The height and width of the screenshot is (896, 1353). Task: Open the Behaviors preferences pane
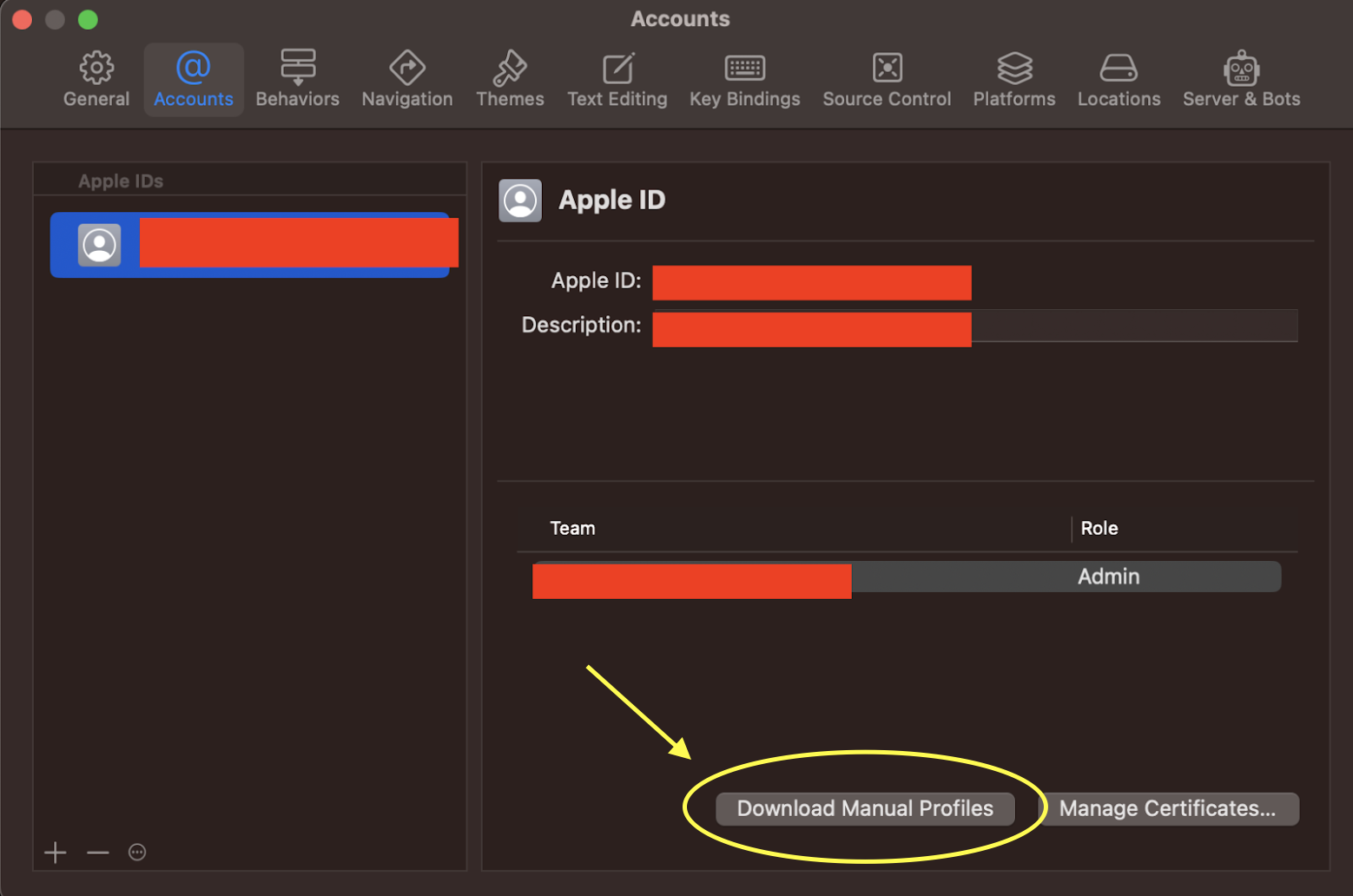298,80
